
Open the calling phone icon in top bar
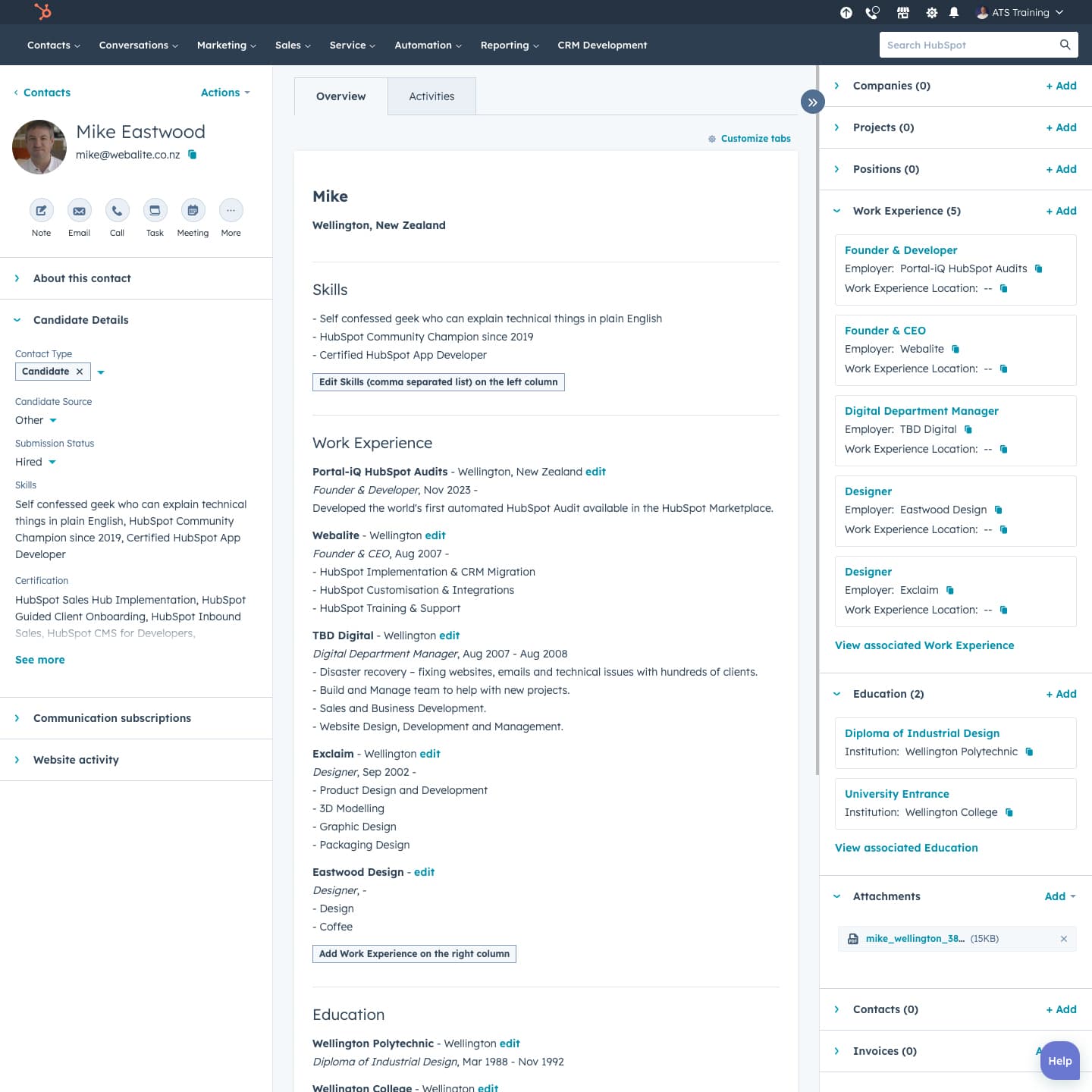tap(873, 13)
